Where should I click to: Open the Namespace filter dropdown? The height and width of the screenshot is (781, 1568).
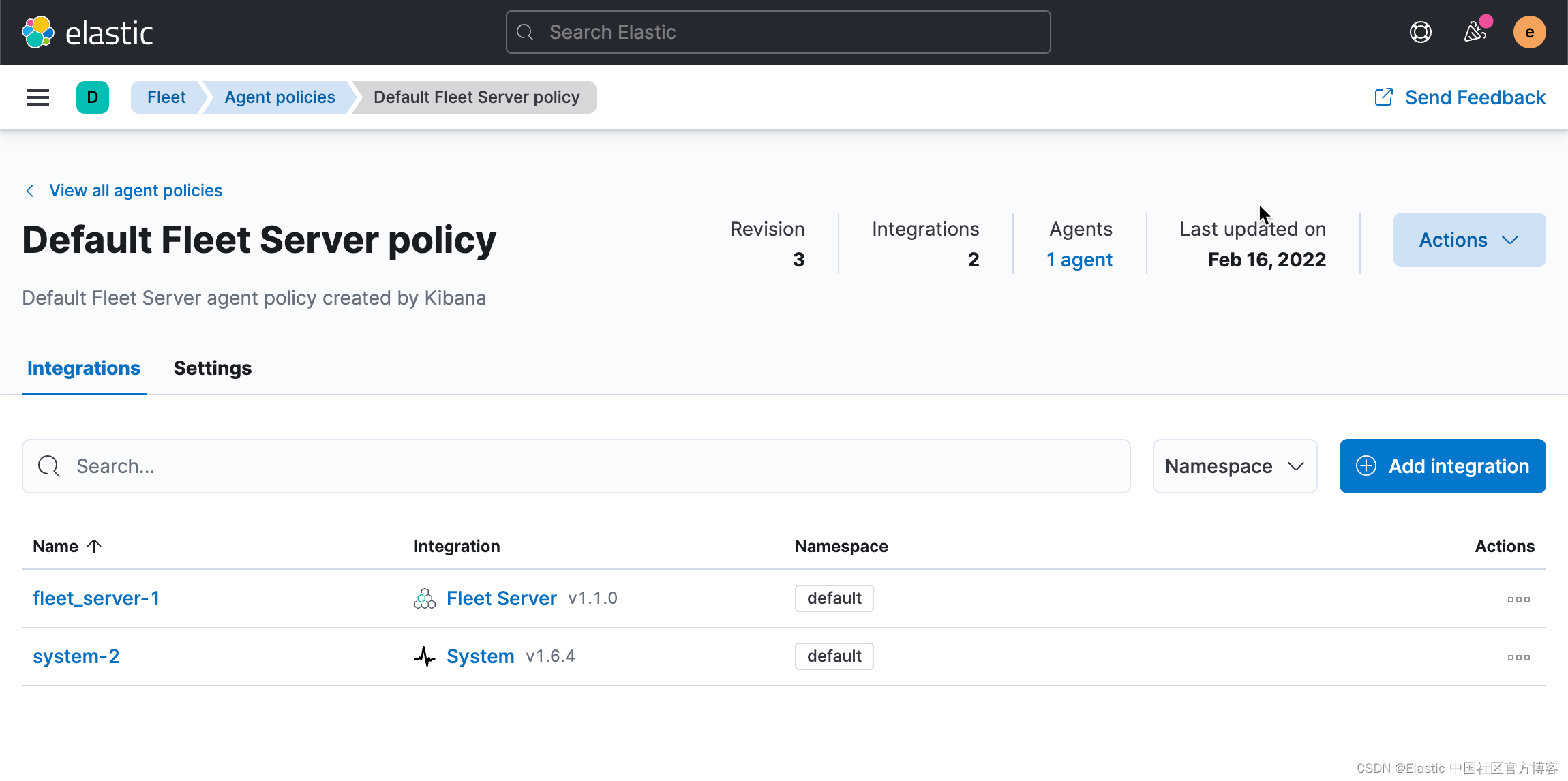coord(1235,466)
